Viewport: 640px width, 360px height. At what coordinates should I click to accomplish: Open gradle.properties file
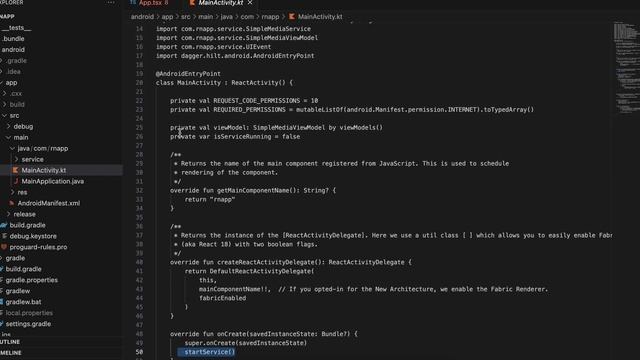(31, 280)
